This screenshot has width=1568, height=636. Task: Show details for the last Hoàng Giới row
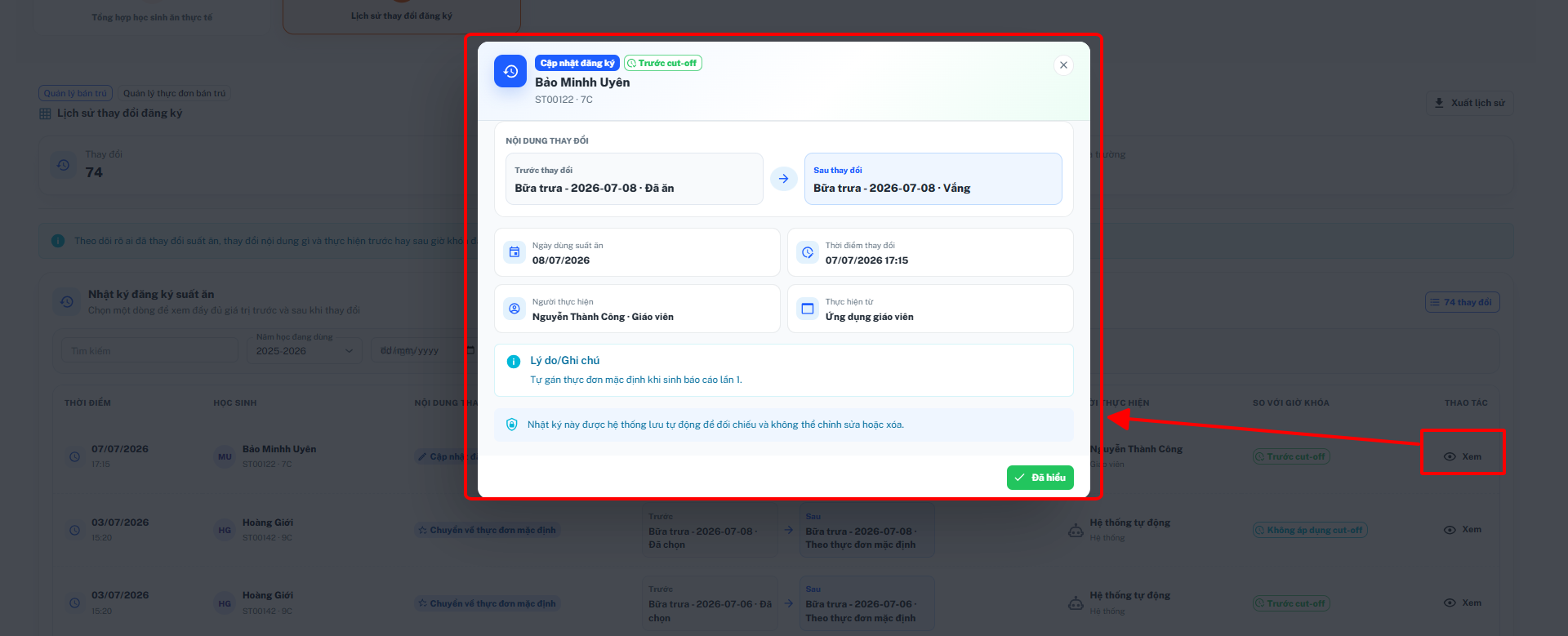click(x=1462, y=603)
